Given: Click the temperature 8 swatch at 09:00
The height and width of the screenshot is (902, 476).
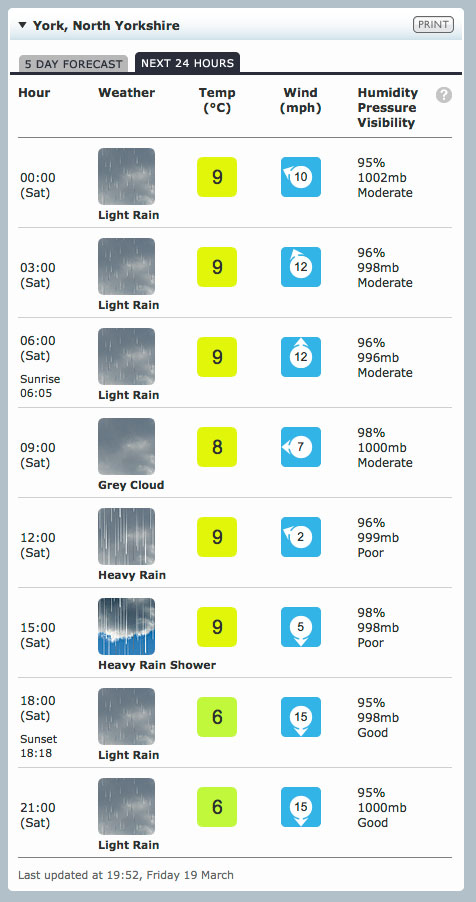Looking at the screenshot, I should click(217, 446).
